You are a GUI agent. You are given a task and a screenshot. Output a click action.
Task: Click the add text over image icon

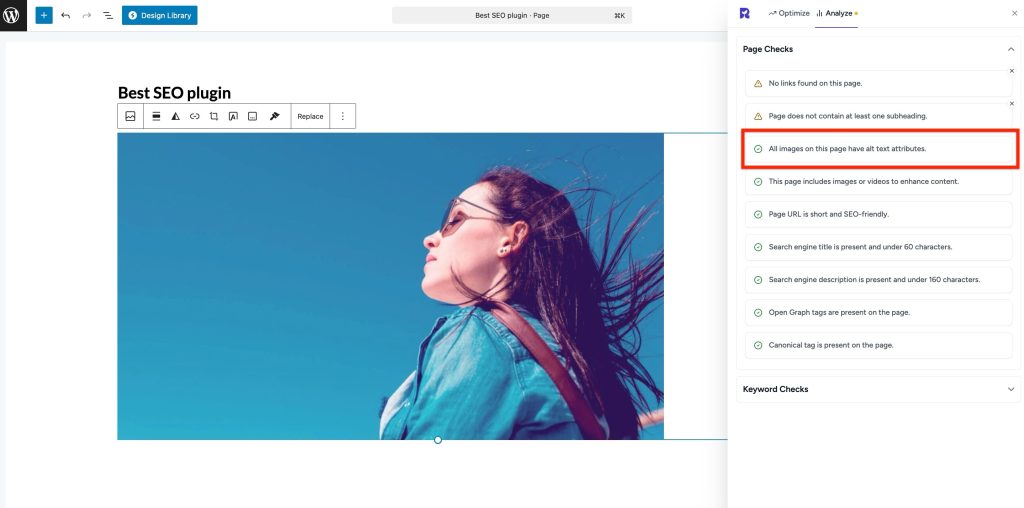point(233,116)
